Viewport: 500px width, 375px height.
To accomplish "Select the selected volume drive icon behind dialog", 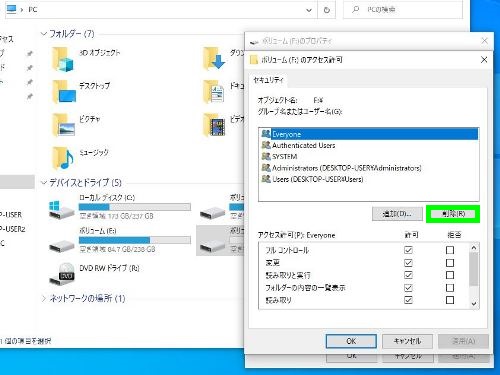I will pos(212,246).
